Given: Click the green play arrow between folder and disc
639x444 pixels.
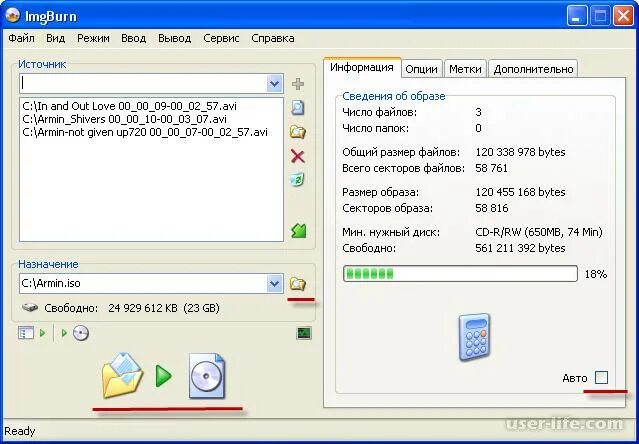Looking at the screenshot, I should [164, 376].
